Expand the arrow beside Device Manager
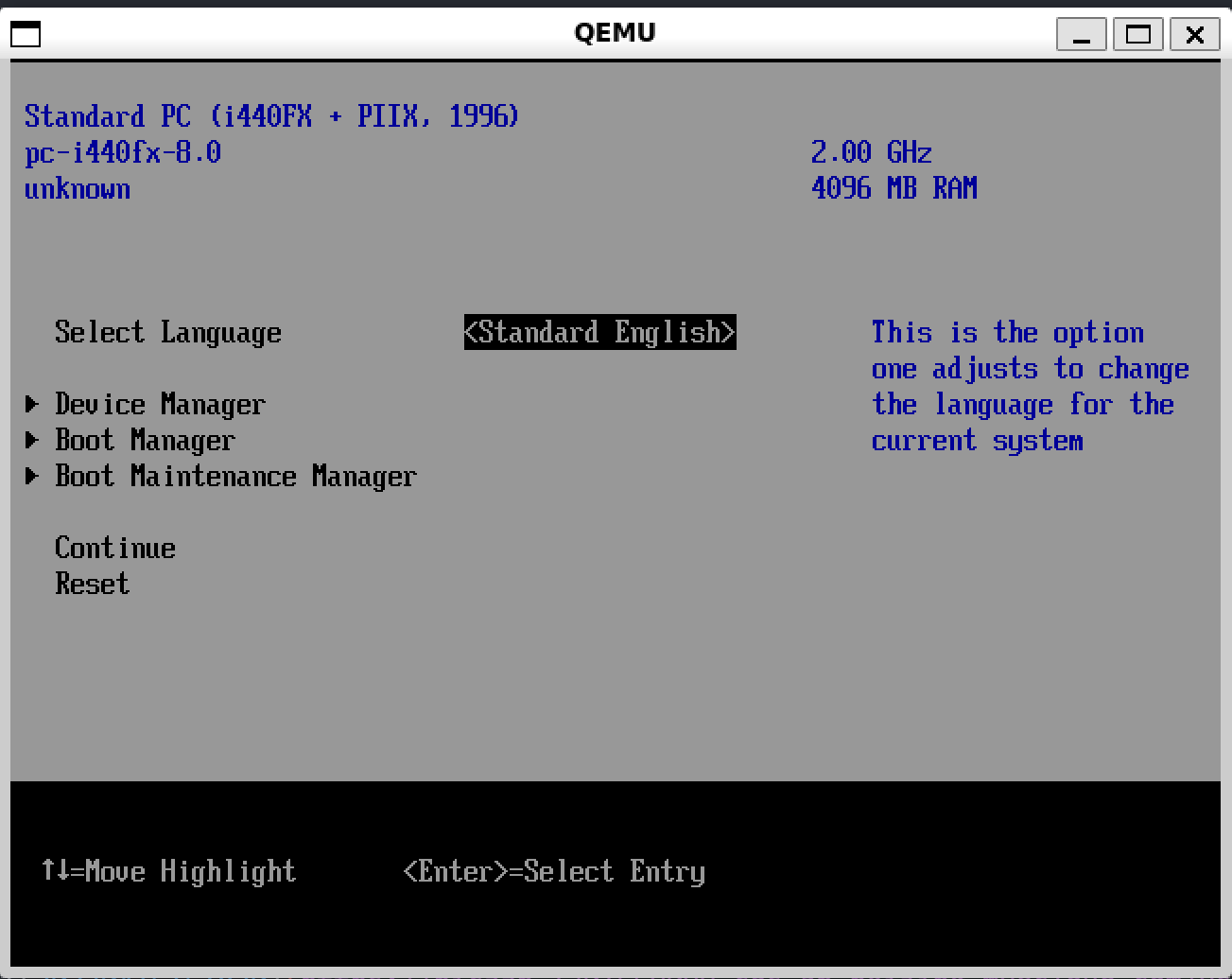Viewport: 1232px width, 979px height. [32, 405]
